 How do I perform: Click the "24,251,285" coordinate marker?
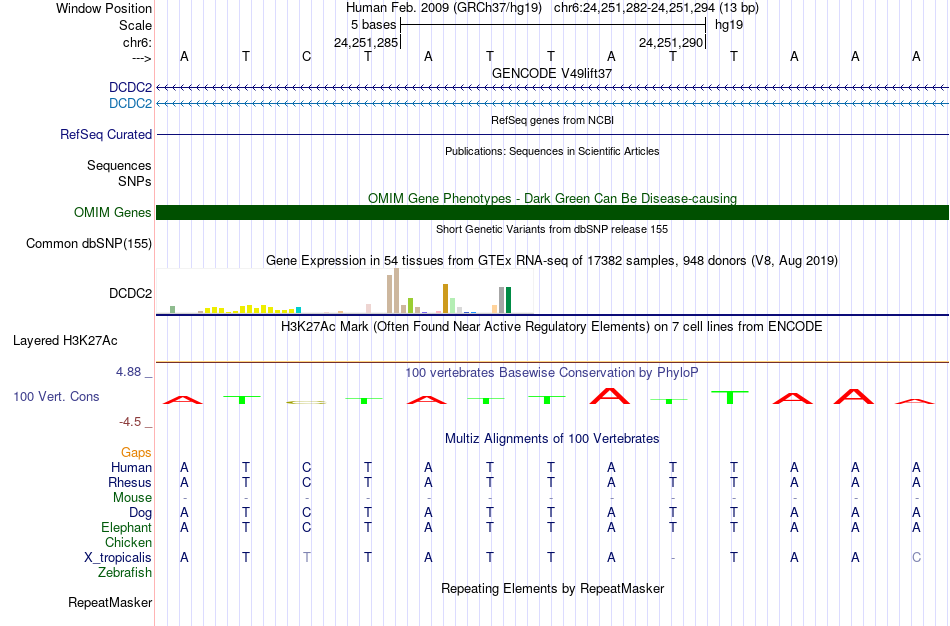(x=366, y=42)
